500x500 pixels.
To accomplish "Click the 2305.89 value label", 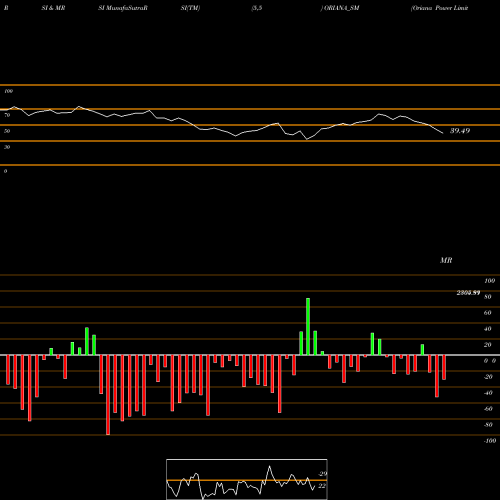I will click(468, 293).
